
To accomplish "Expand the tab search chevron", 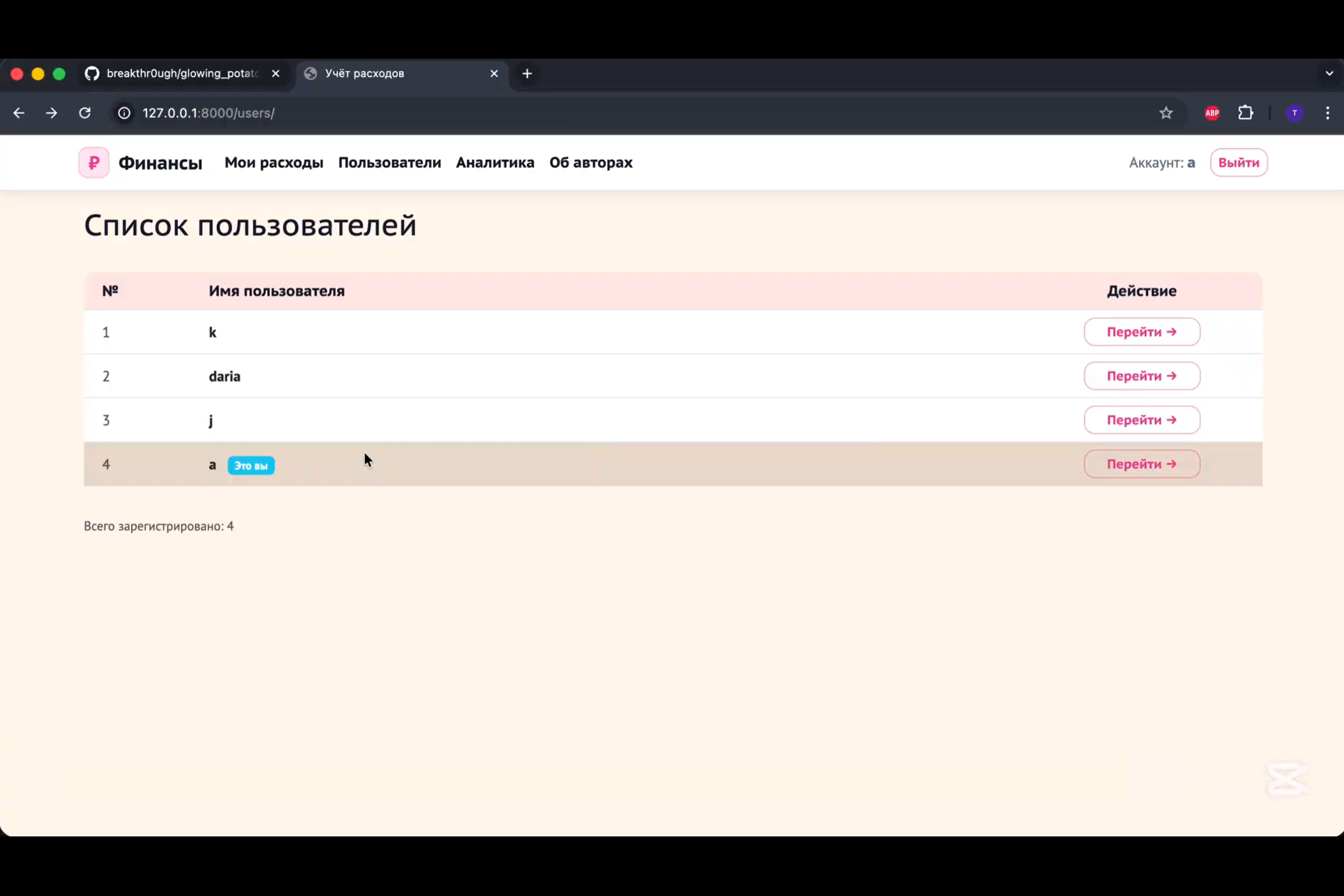I will pyautogui.click(x=1329, y=73).
